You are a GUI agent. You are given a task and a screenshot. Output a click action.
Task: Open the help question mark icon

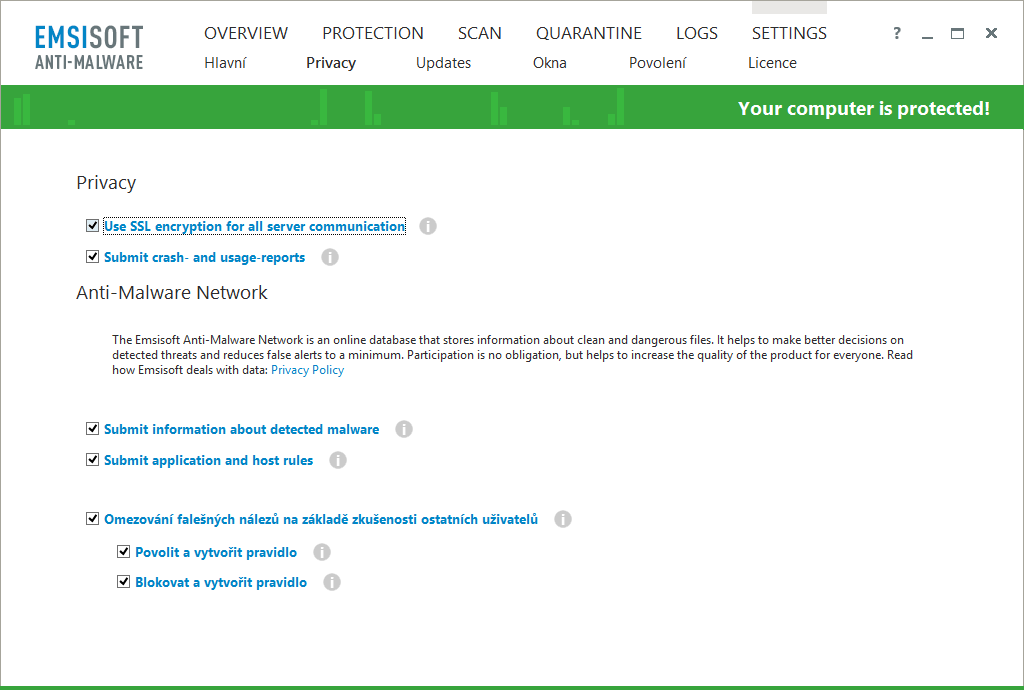[897, 33]
